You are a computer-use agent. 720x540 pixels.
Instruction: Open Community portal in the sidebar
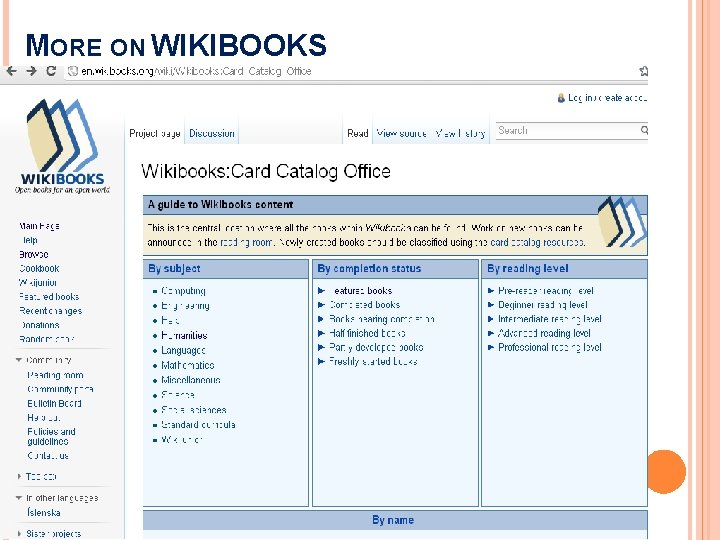pos(60,389)
